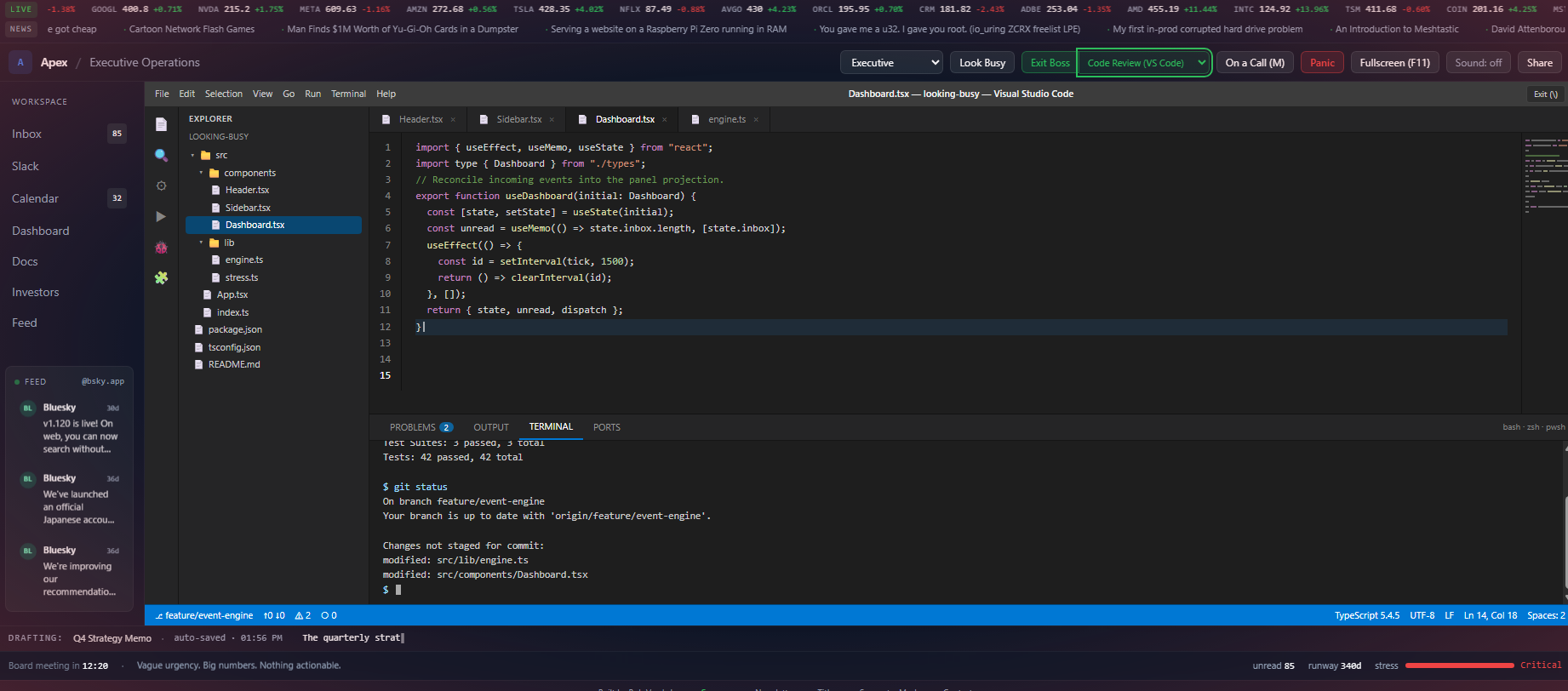Click the stress level Critical bar
Viewport: 1568px width, 691px height.
click(x=1460, y=665)
